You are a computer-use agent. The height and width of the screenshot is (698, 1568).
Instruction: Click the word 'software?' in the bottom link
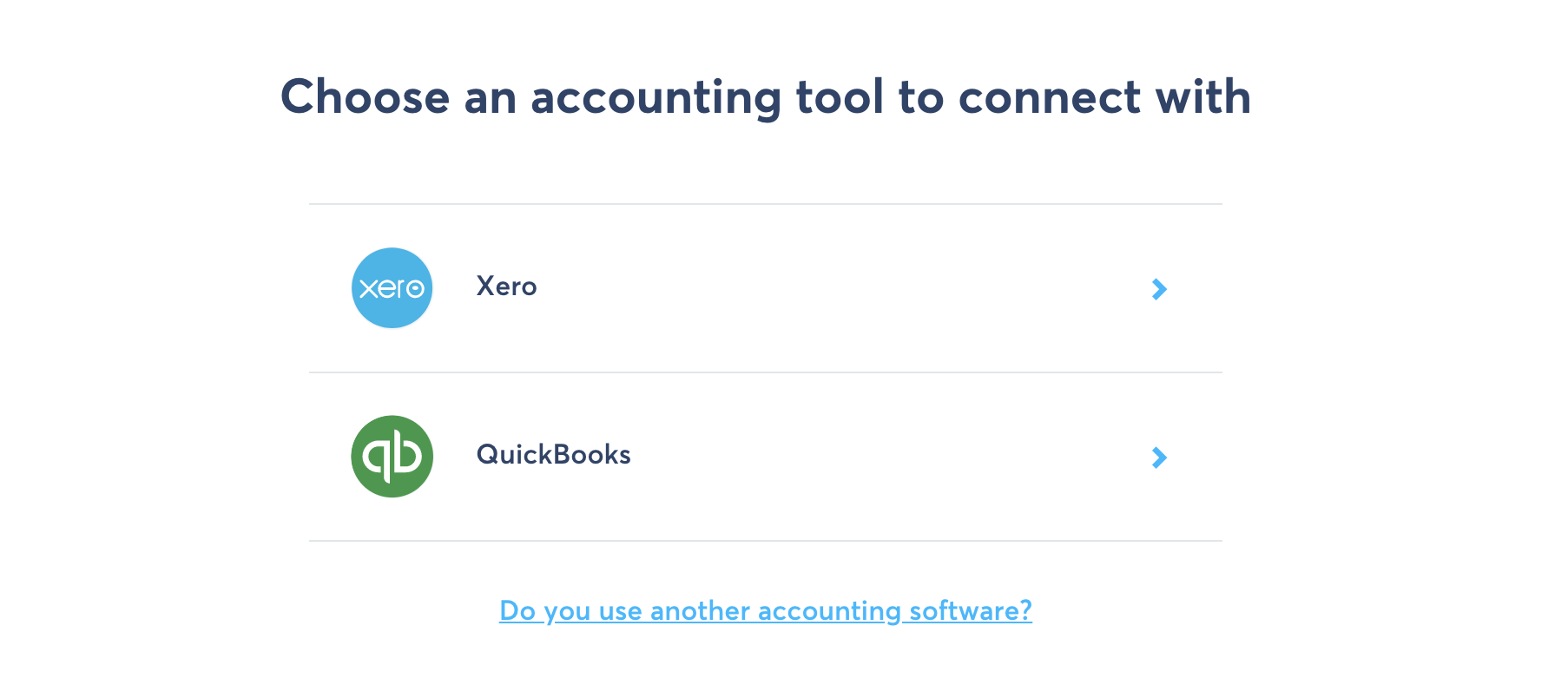pyautogui.click(x=971, y=611)
